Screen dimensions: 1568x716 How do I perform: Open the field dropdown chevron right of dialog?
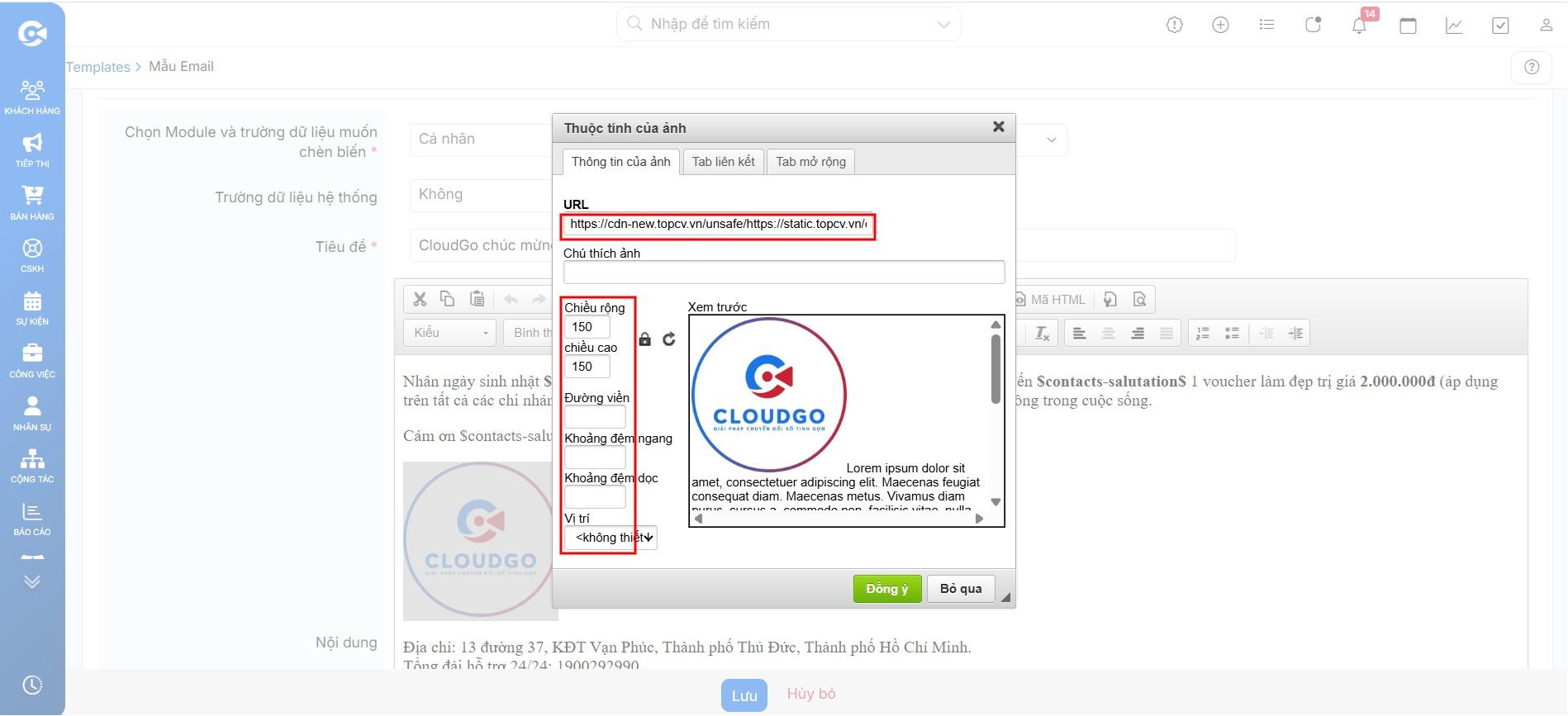point(1051,140)
